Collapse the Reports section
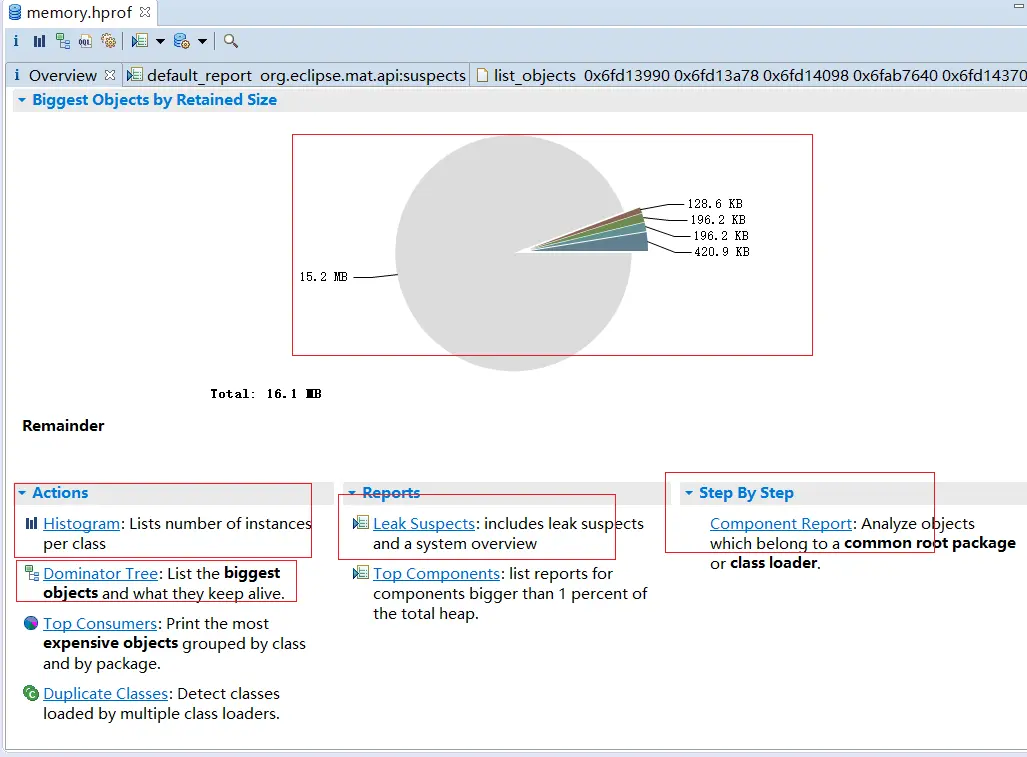 [352, 492]
